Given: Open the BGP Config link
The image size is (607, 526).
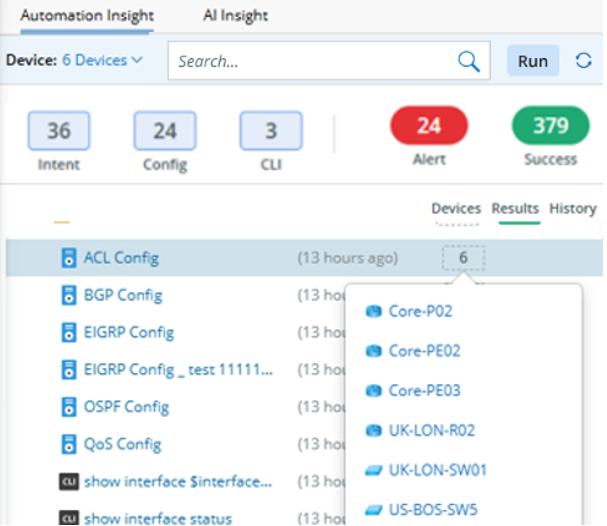Looking at the screenshot, I should pos(123,295).
